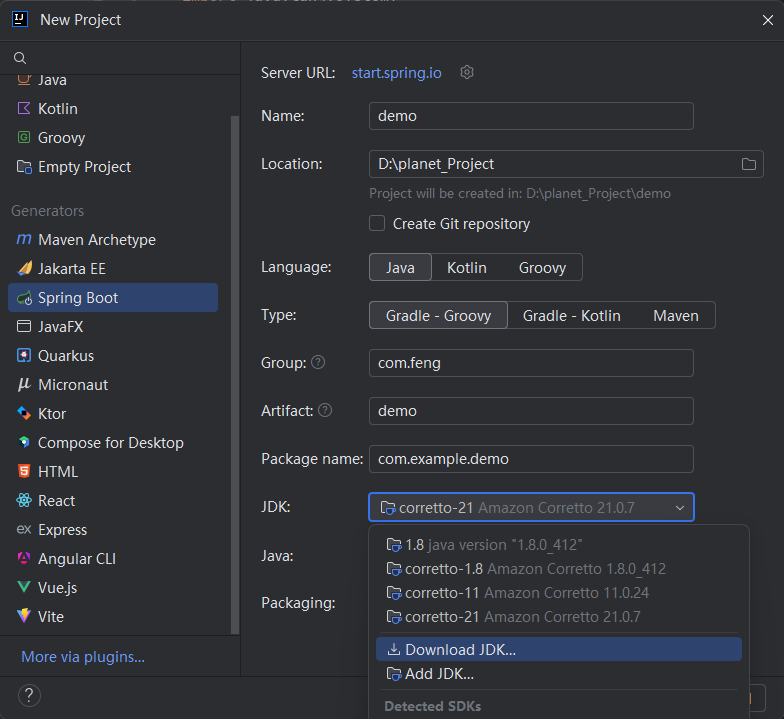Viewport: 784px width, 719px height.
Task: Open the help button at bottom
Action: [29, 696]
